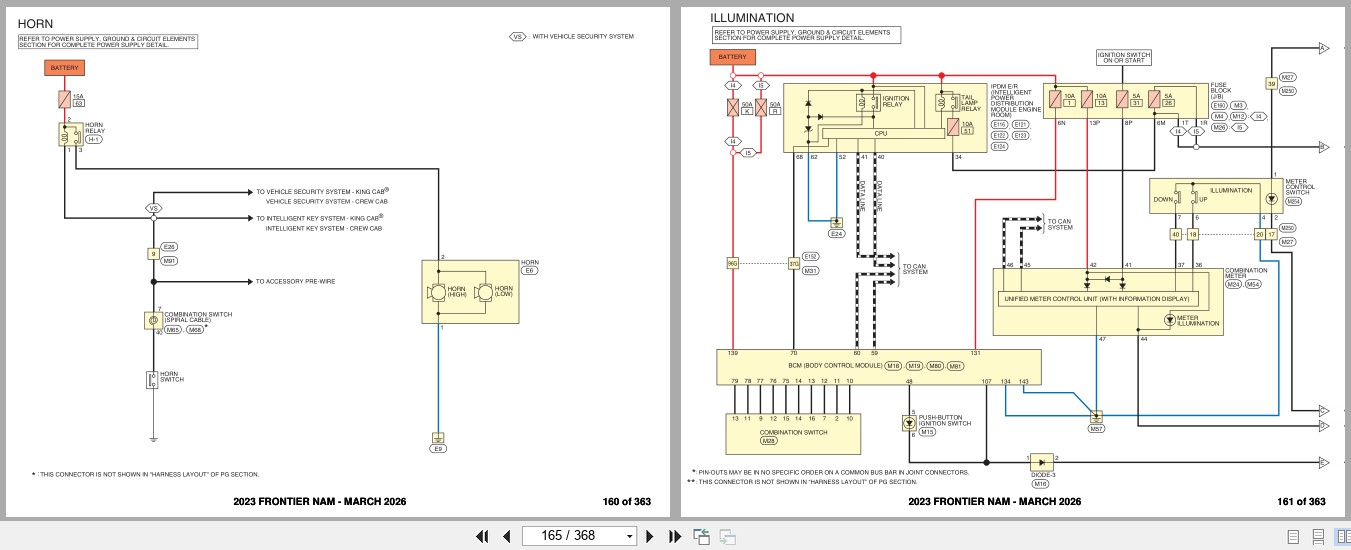Jump to the last page
The image size is (1351, 550).
pos(674,536)
